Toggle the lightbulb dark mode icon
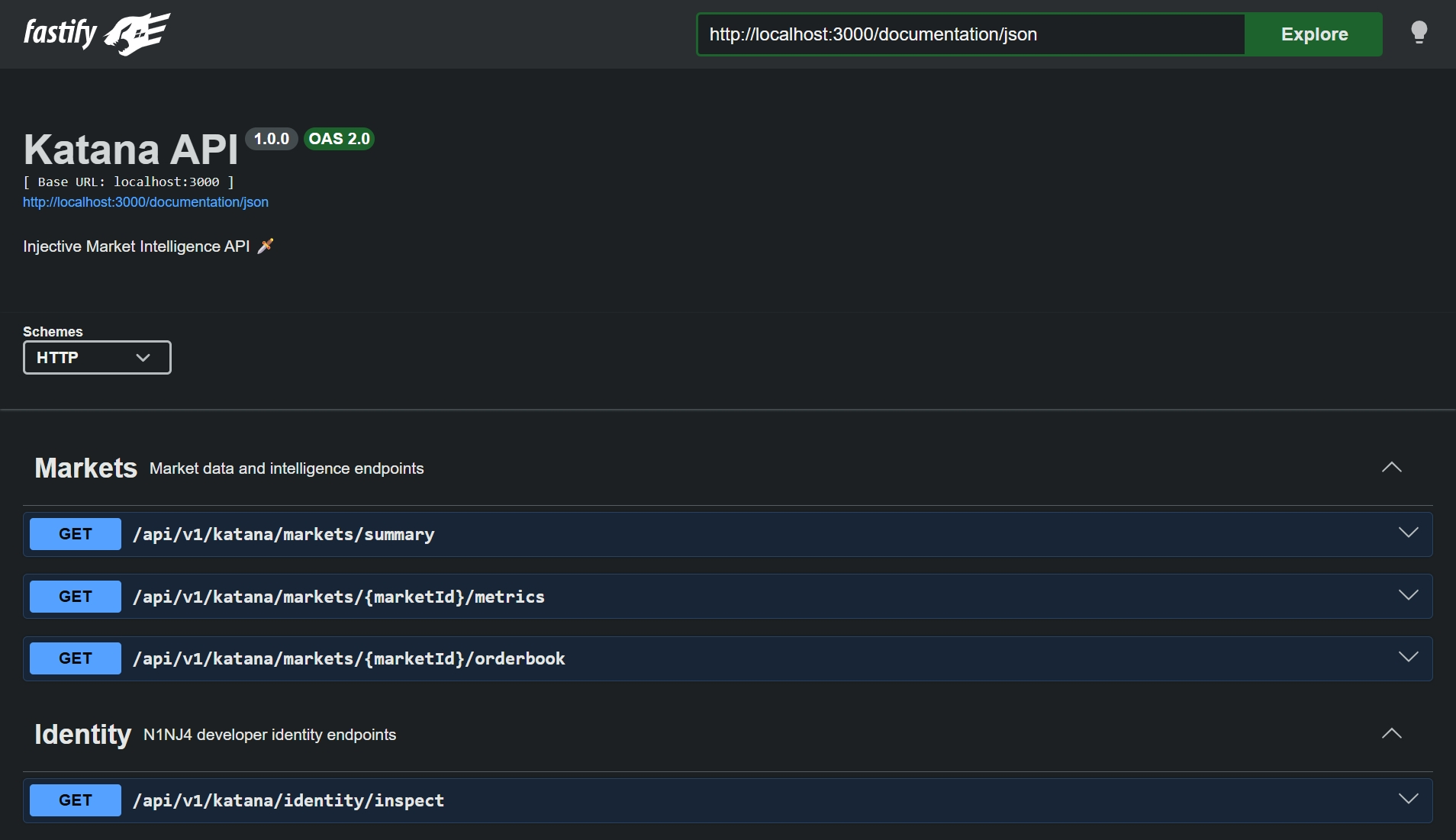The image size is (1456, 840). coord(1419,33)
